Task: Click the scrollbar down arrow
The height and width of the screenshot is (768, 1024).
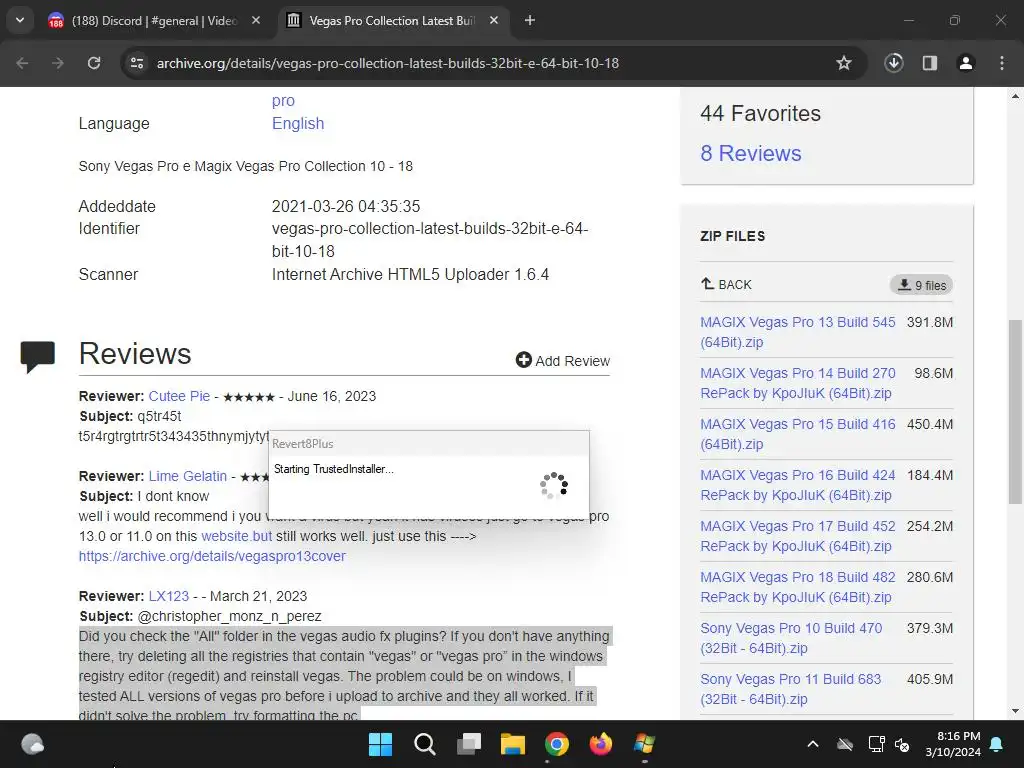Action: click(1015, 711)
